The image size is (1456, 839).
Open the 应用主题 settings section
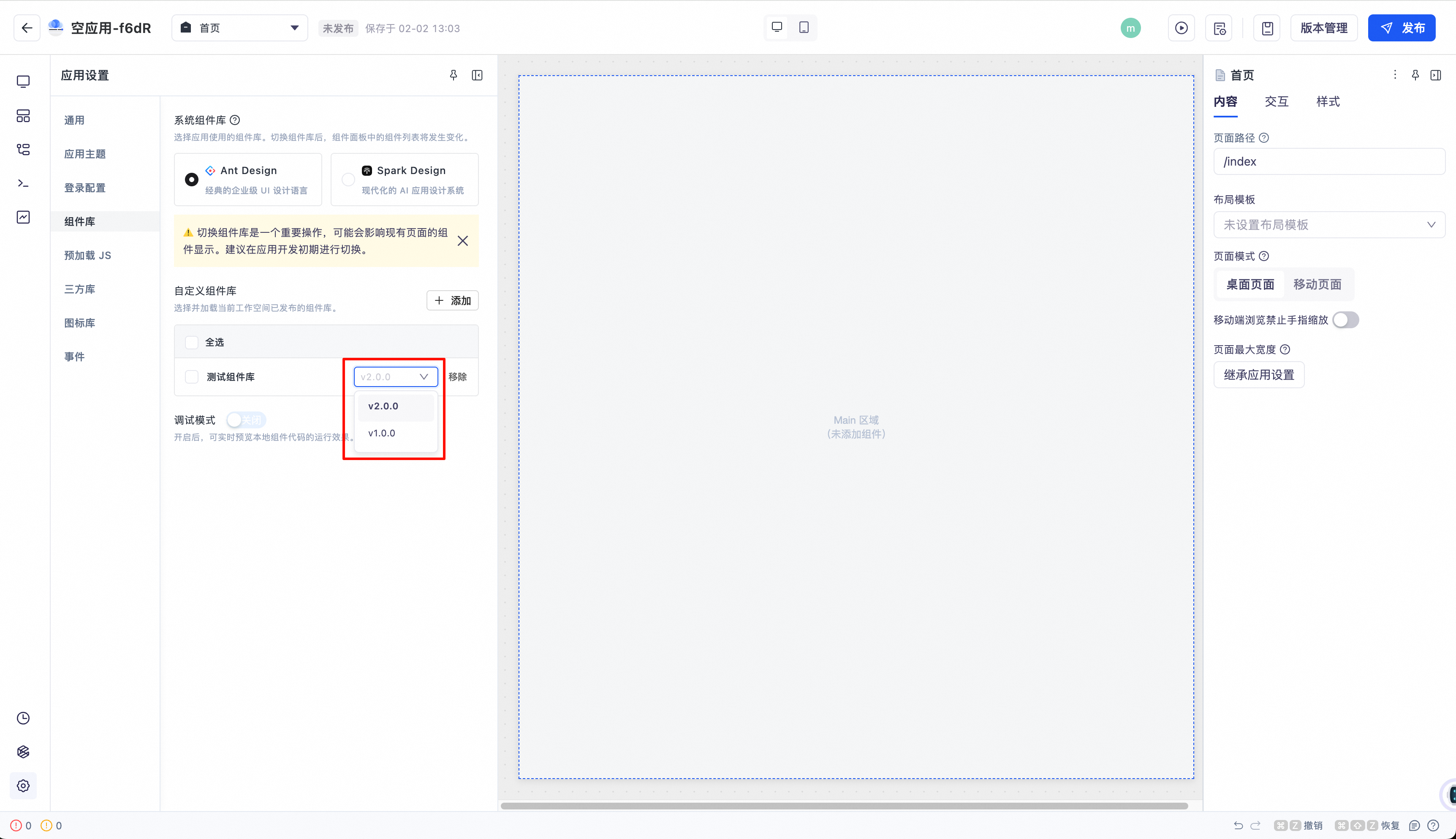84,154
